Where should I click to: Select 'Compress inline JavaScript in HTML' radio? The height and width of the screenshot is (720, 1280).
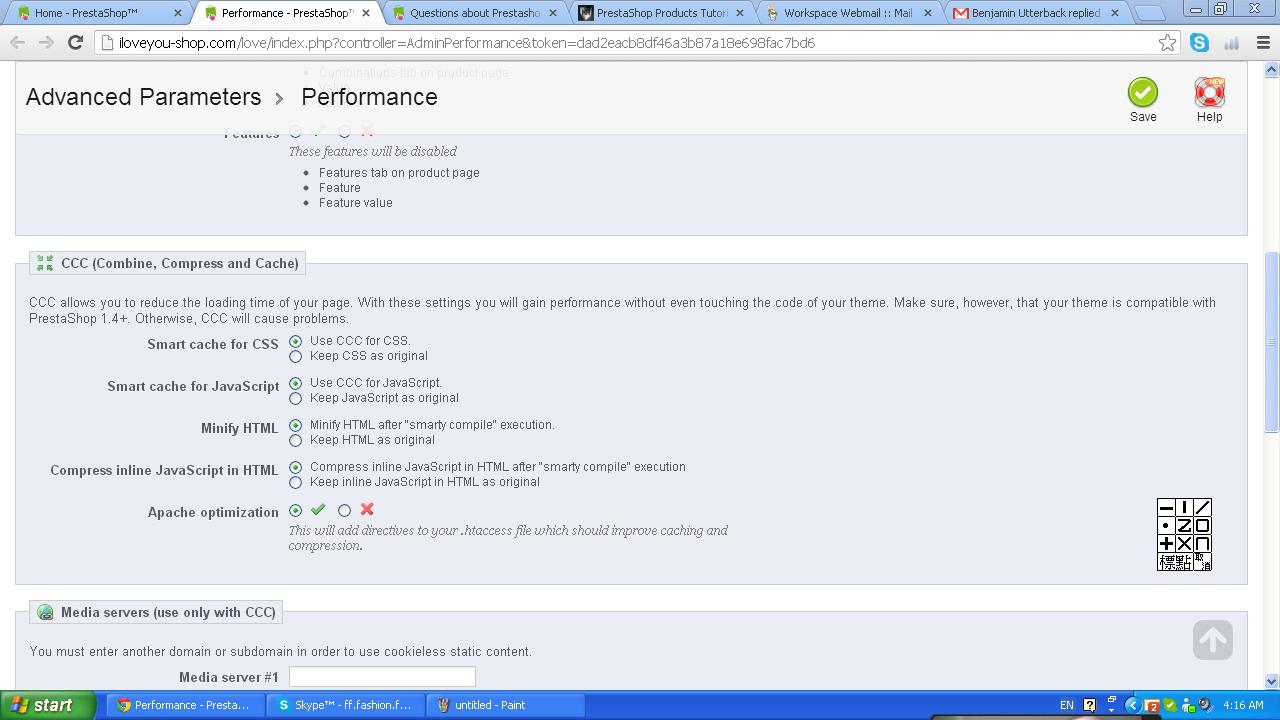tap(295, 467)
